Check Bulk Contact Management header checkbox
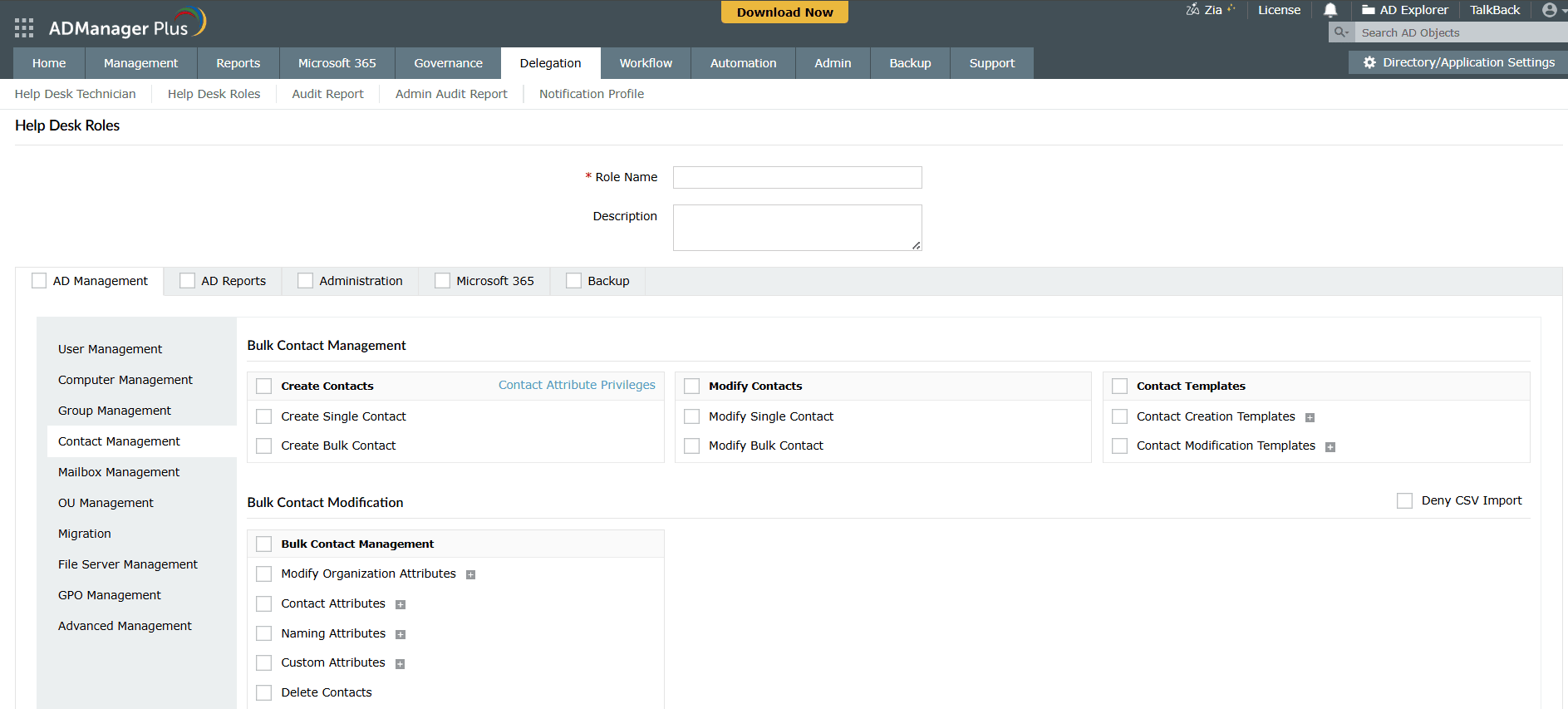Image resolution: width=1568 pixels, height=709 pixels. (264, 544)
